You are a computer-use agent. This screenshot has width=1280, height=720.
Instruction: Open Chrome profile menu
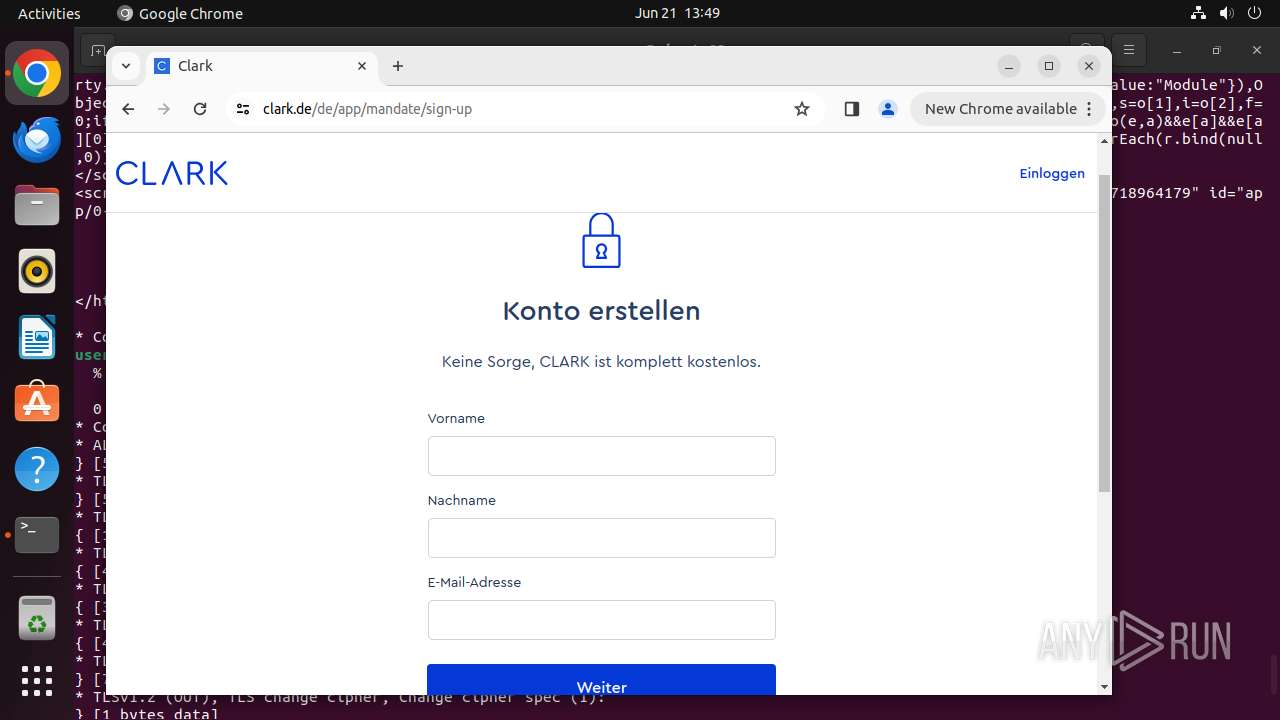click(x=888, y=109)
